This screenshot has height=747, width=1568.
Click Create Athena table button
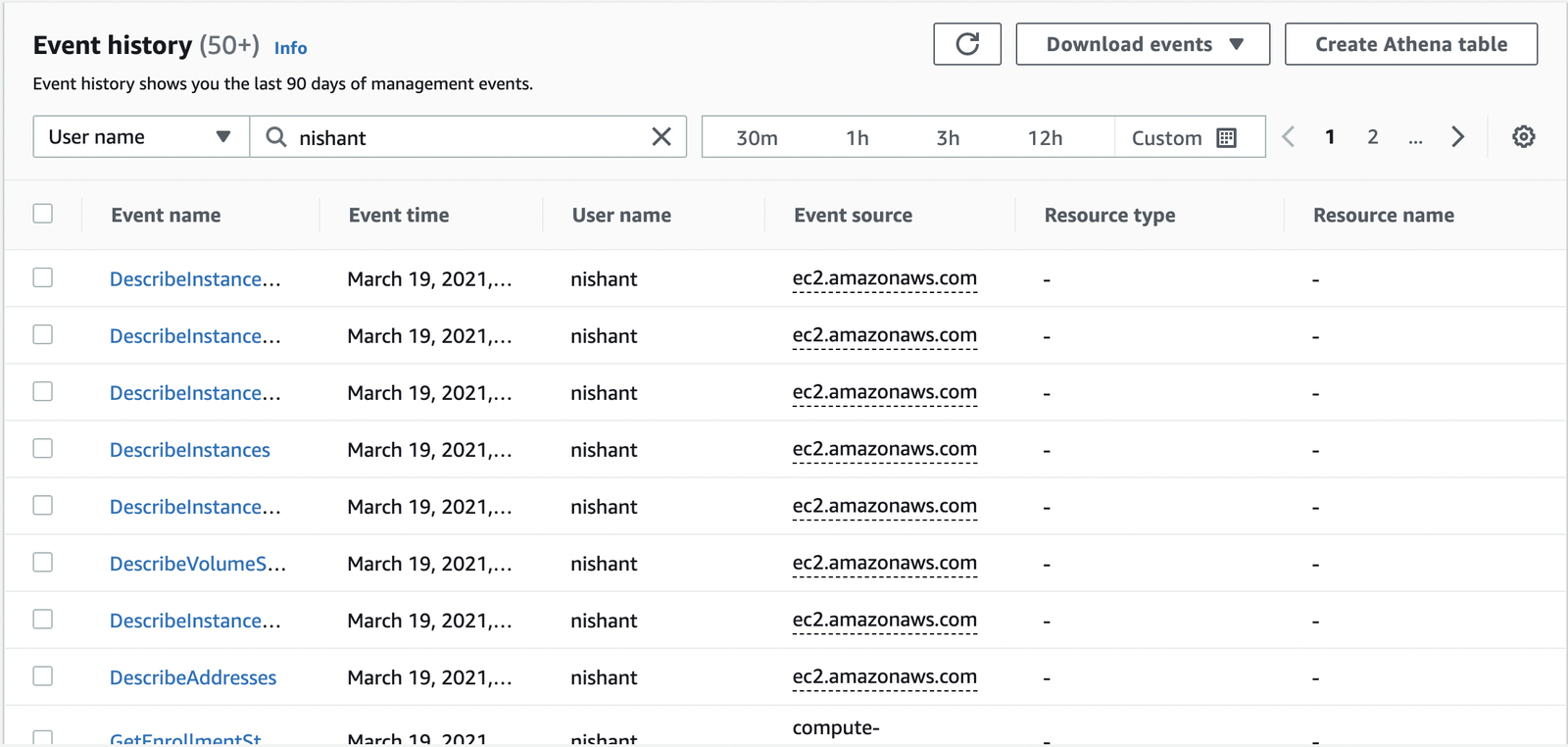coord(1410,44)
